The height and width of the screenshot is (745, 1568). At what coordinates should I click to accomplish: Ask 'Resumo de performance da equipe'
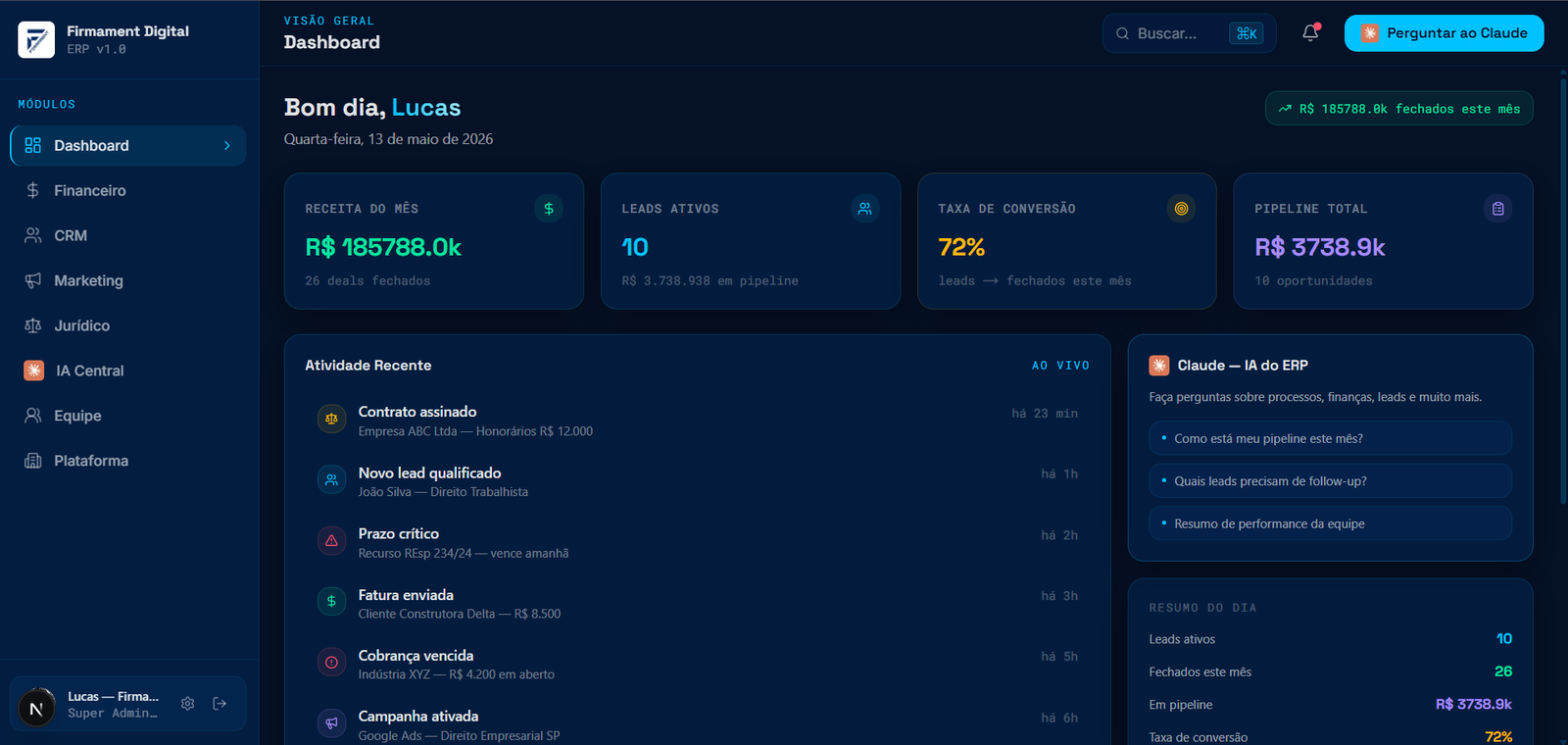[1331, 523]
